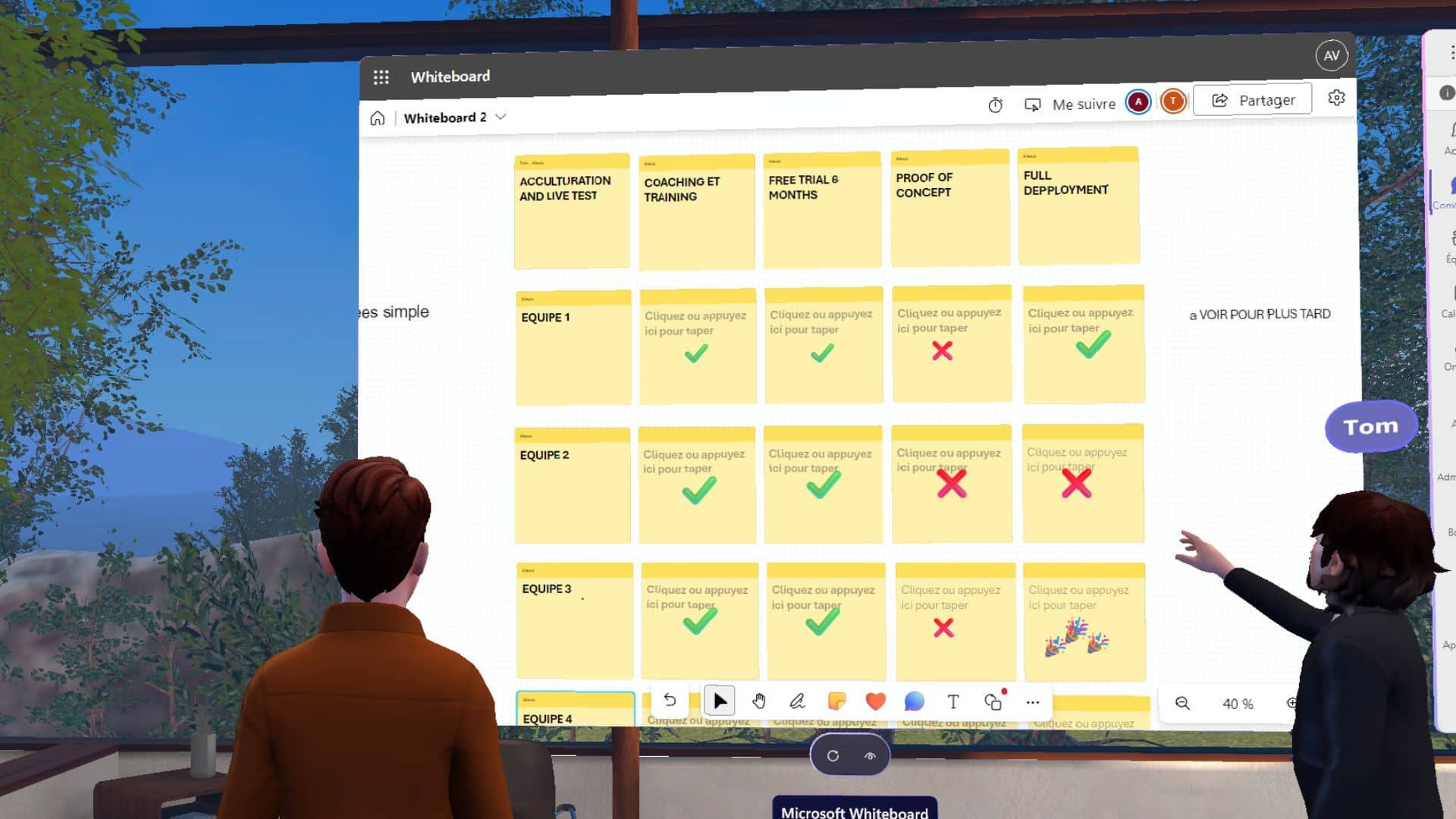1456x819 pixels.
Task: Go to Whiteboard home icon
Action: click(377, 118)
